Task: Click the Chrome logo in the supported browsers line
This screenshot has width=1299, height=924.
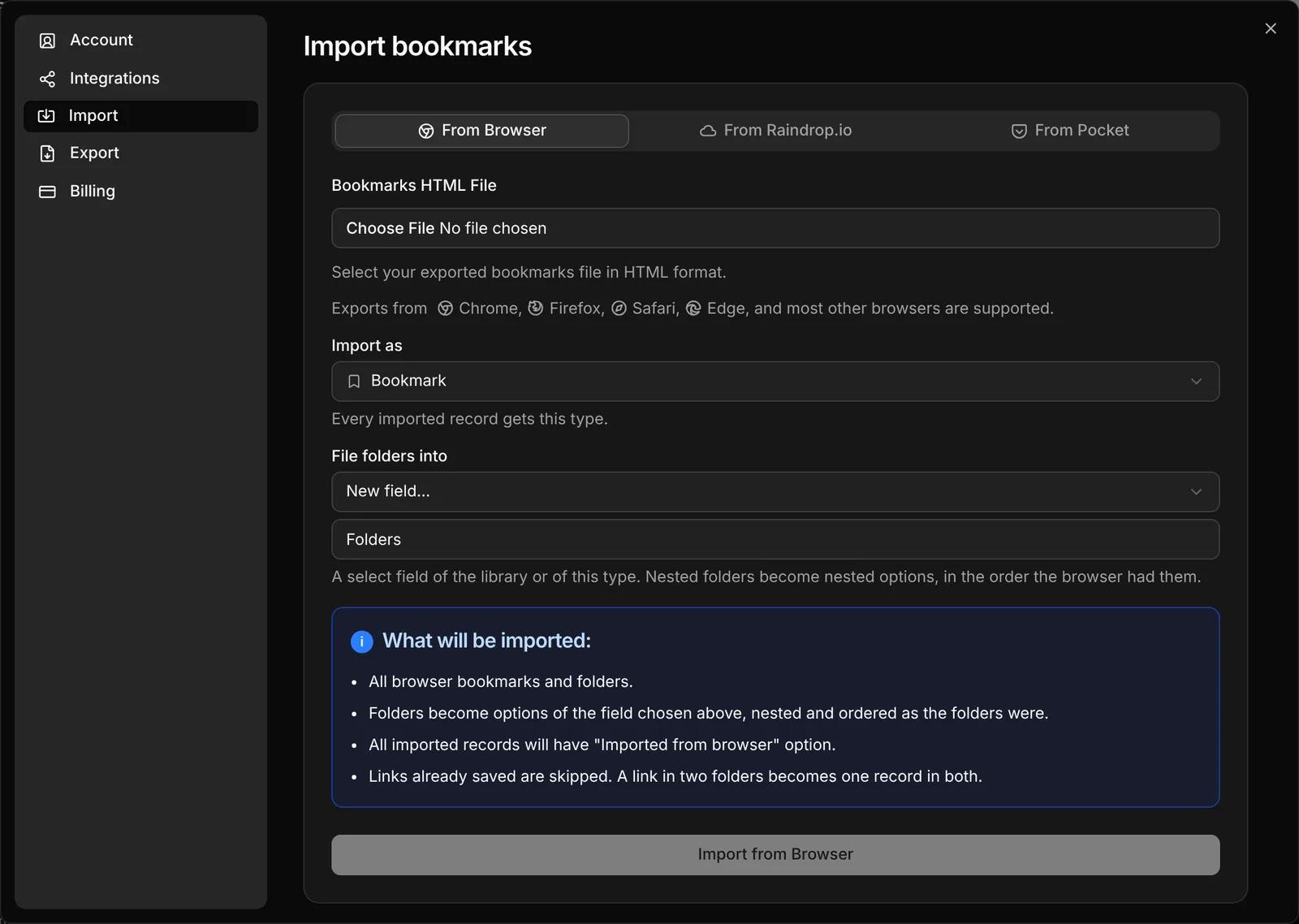Action: (x=445, y=309)
